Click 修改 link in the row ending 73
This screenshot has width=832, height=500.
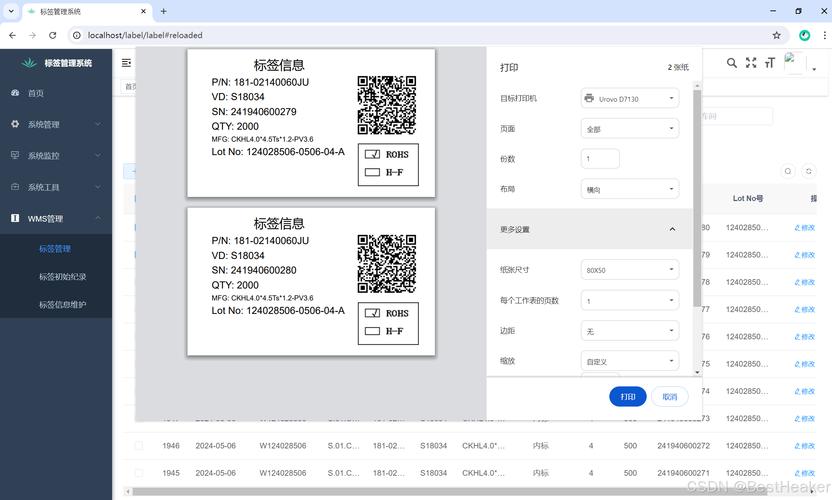coord(804,419)
